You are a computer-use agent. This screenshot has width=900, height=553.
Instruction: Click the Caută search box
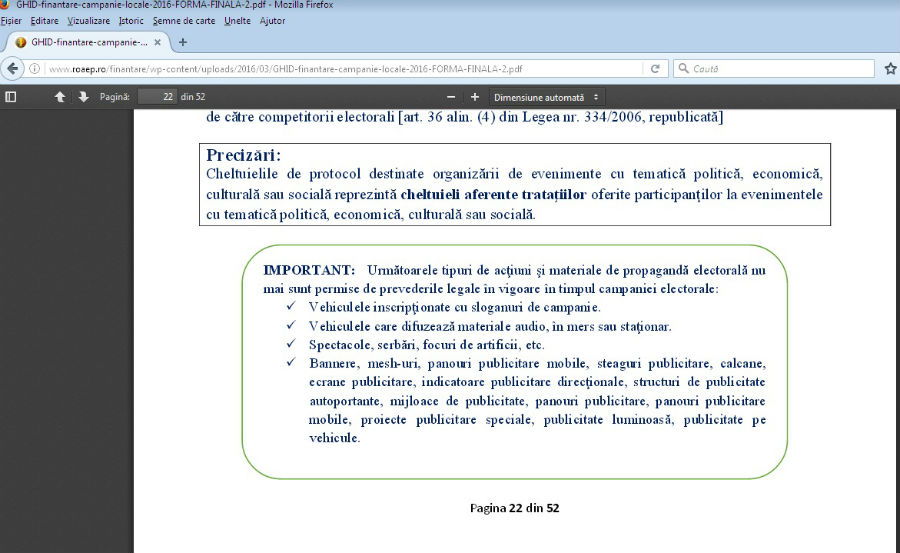click(x=774, y=68)
